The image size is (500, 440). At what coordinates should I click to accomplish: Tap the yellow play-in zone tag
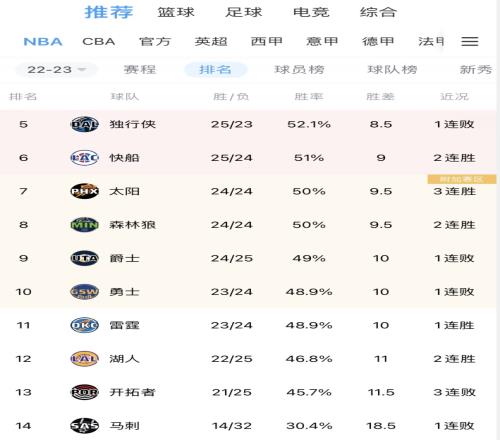point(462,179)
